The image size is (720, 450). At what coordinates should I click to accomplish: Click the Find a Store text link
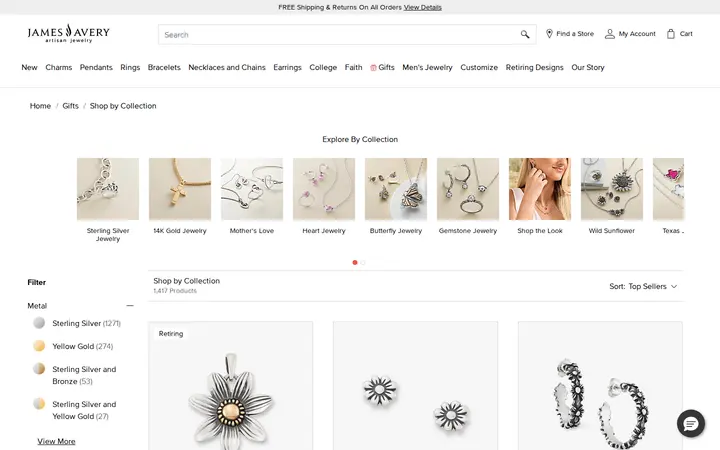(575, 34)
